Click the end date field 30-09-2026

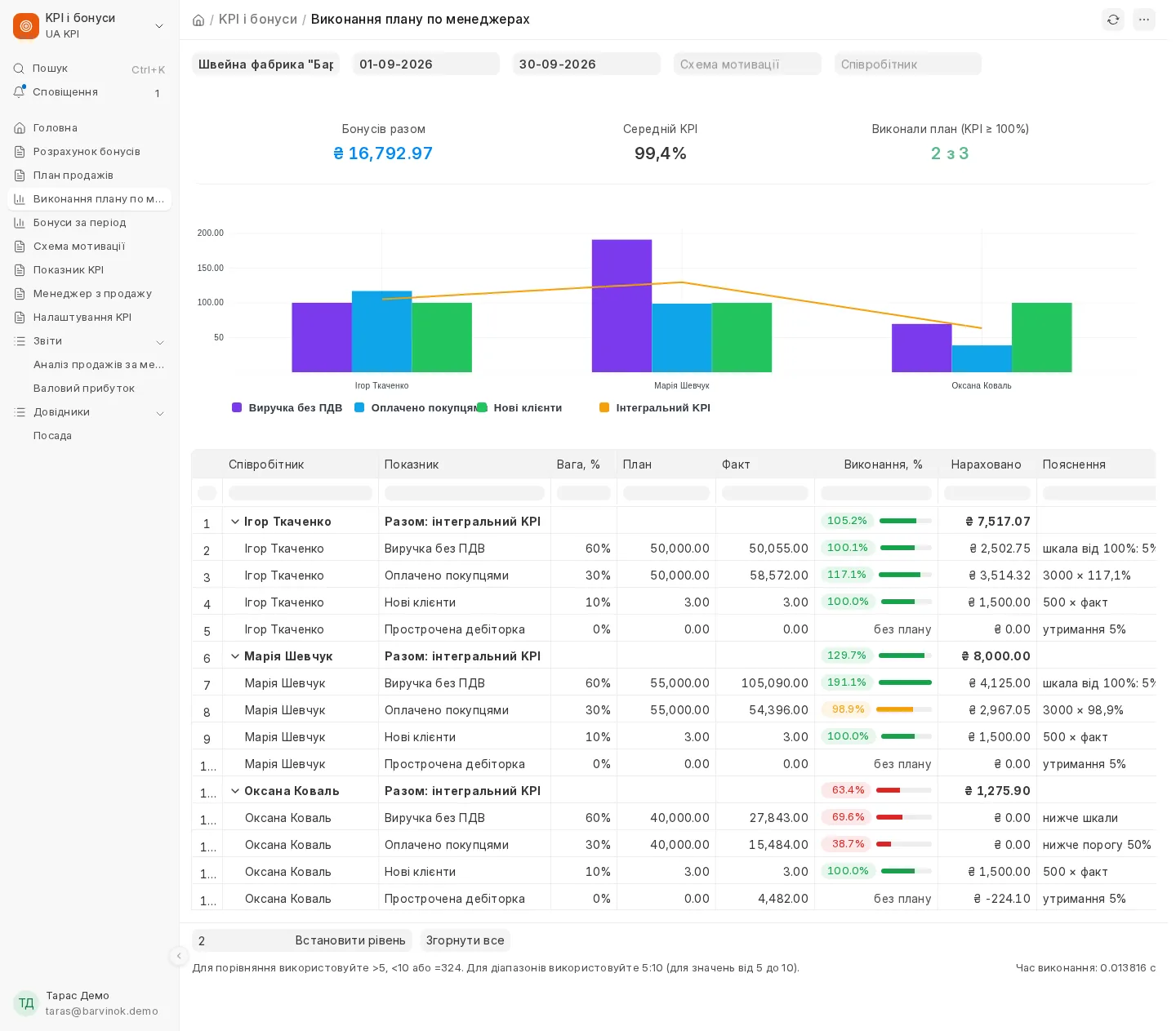[586, 64]
